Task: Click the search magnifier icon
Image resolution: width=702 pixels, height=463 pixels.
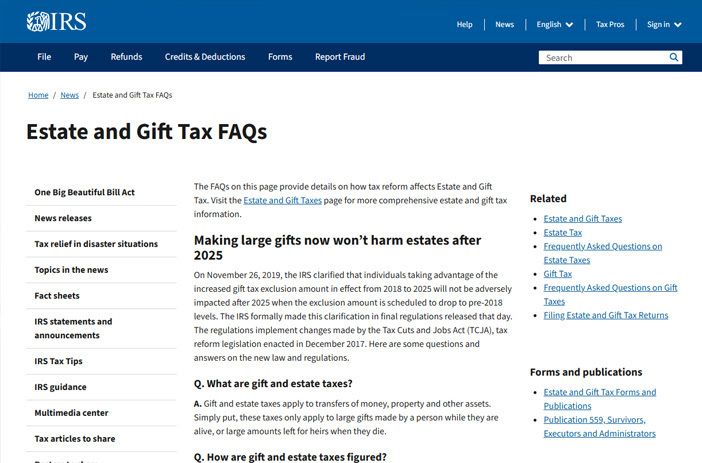Action: click(x=673, y=57)
